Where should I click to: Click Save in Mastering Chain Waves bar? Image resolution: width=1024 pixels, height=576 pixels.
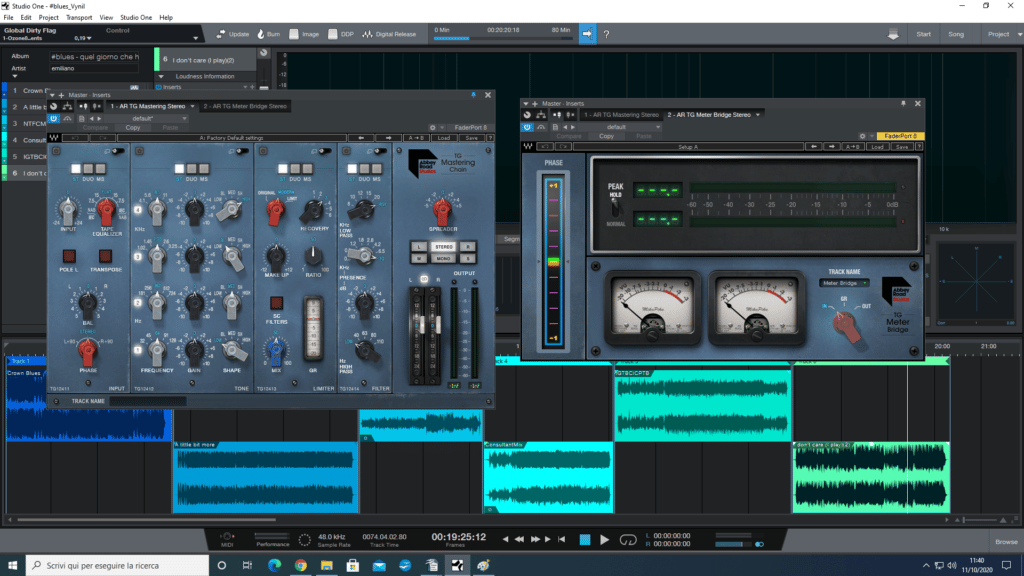[472, 138]
